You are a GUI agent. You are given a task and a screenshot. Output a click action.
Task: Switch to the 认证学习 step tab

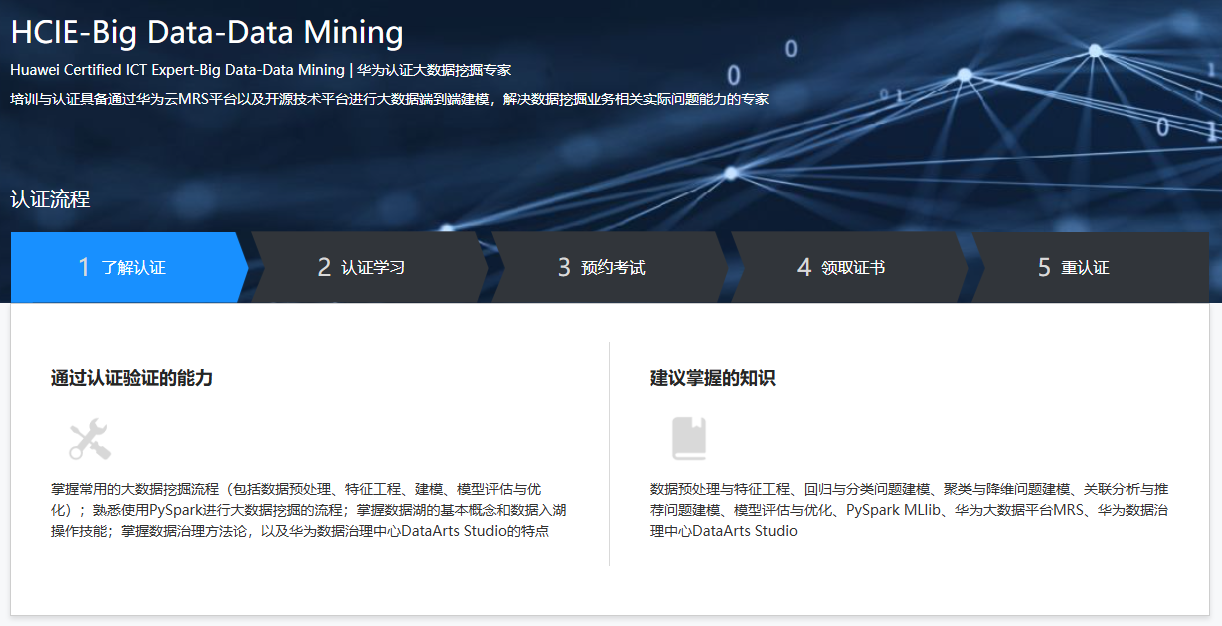point(369,267)
